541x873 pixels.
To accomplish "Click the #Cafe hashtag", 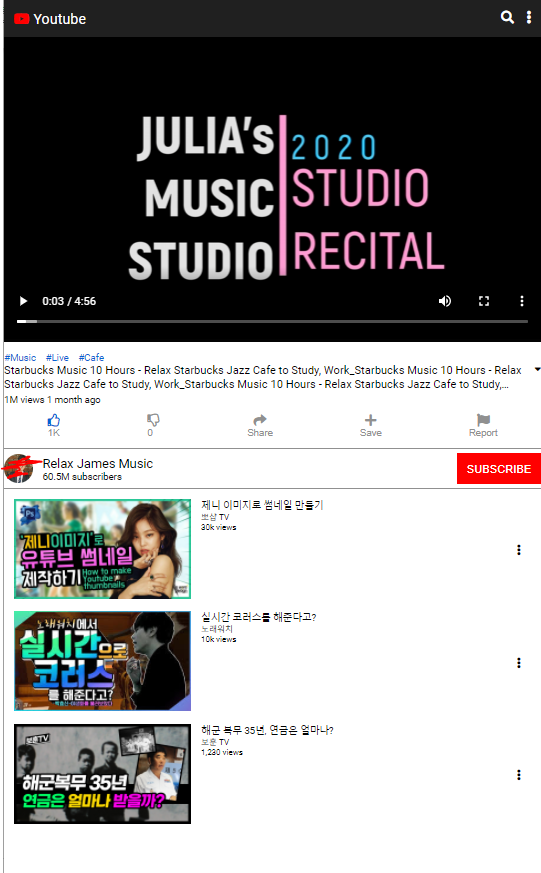I will pos(91,357).
